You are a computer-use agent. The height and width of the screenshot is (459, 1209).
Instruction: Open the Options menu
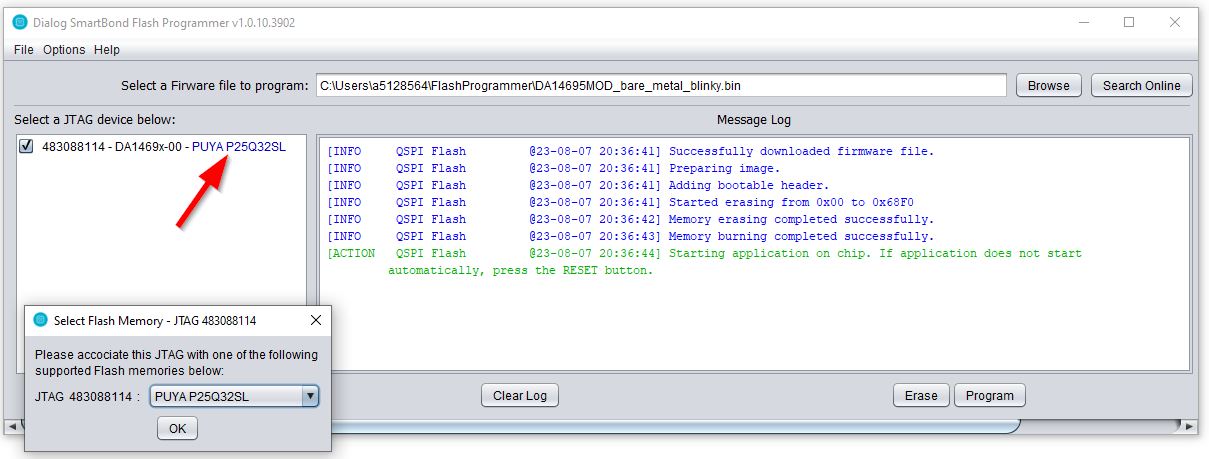(64, 49)
